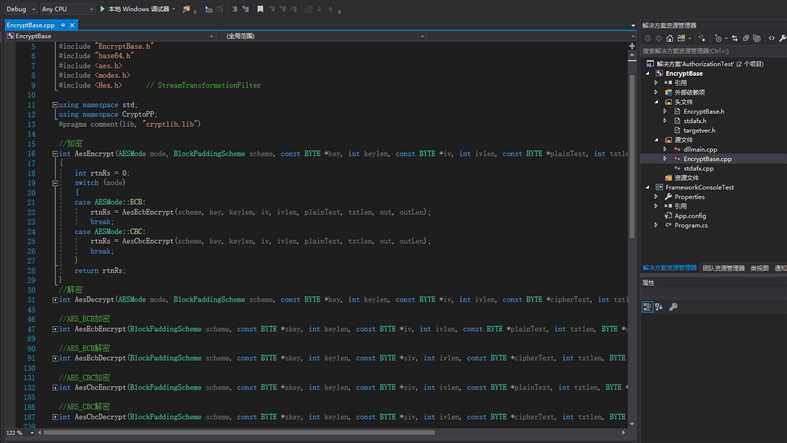This screenshot has height=443, width=787.
Task: Select Program.cs in Solution Explorer
Action: (691, 225)
